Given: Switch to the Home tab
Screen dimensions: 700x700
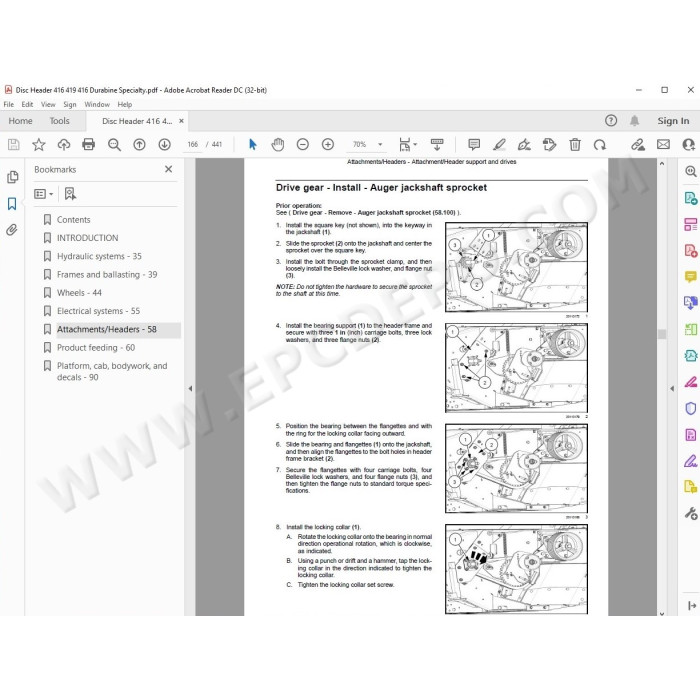Looking at the screenshot, I should [x=21, y=121].
